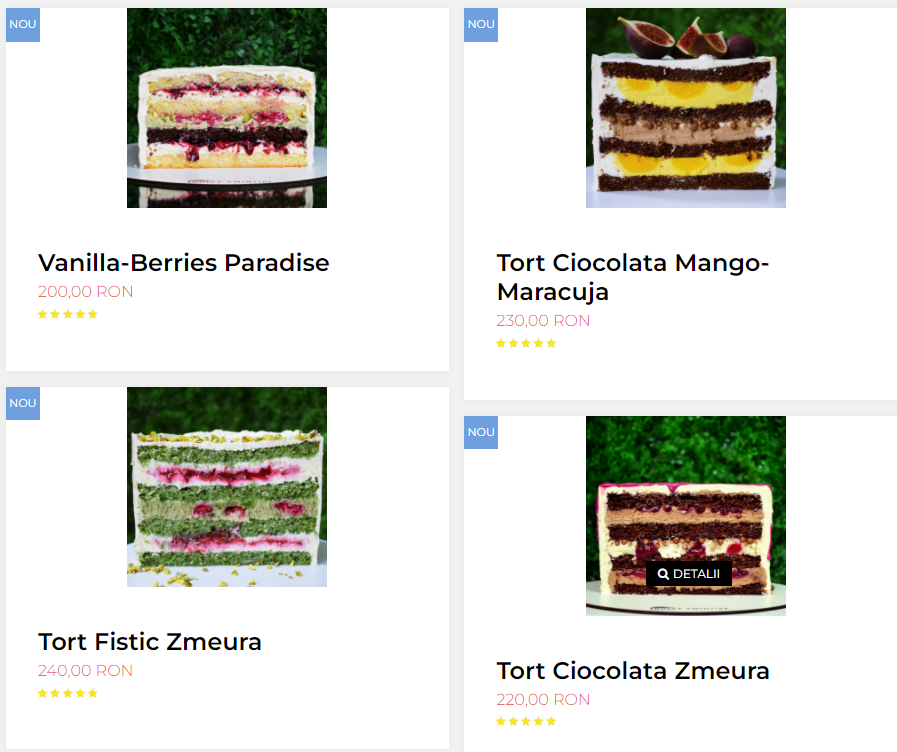Click the 240,00 RON price
The width and height of the screenshot is (897, 752).
pyautogui.click(x=85, y=670)
